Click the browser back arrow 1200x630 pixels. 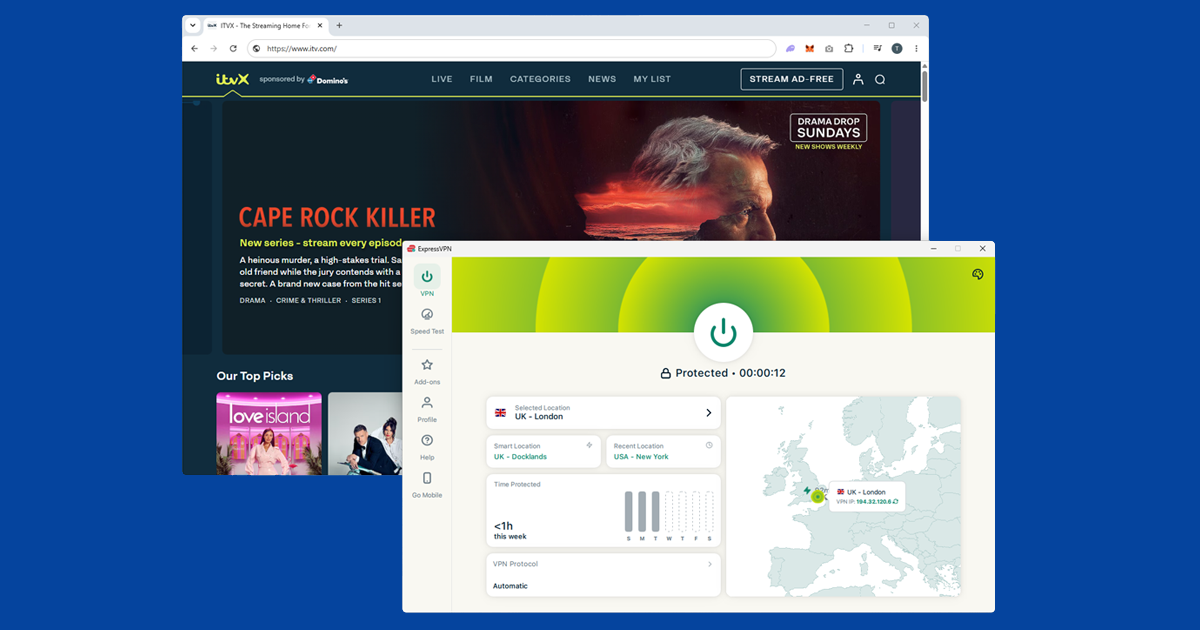[x=194, y=48]
